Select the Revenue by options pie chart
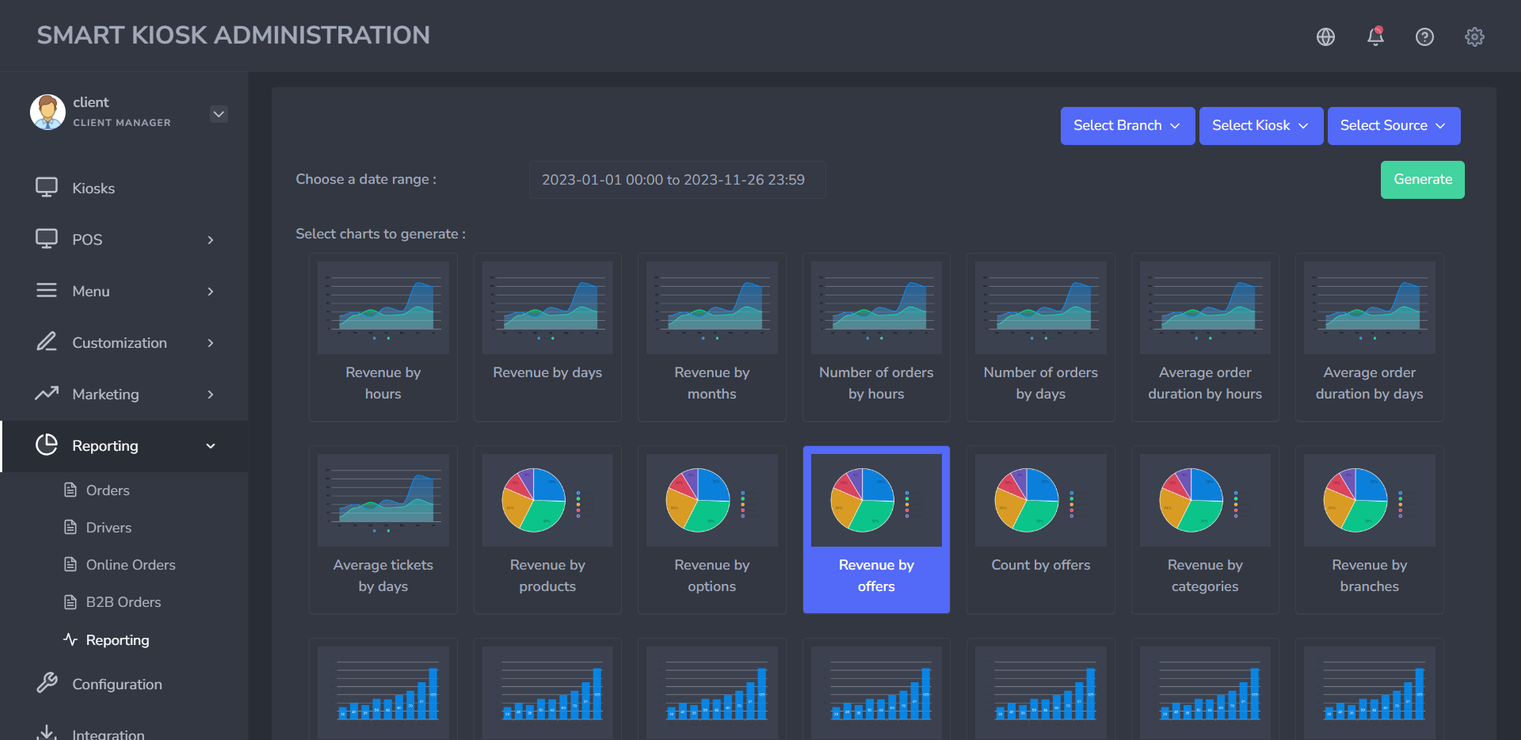The image size is (1521, 740). click(x=712, y=529)
